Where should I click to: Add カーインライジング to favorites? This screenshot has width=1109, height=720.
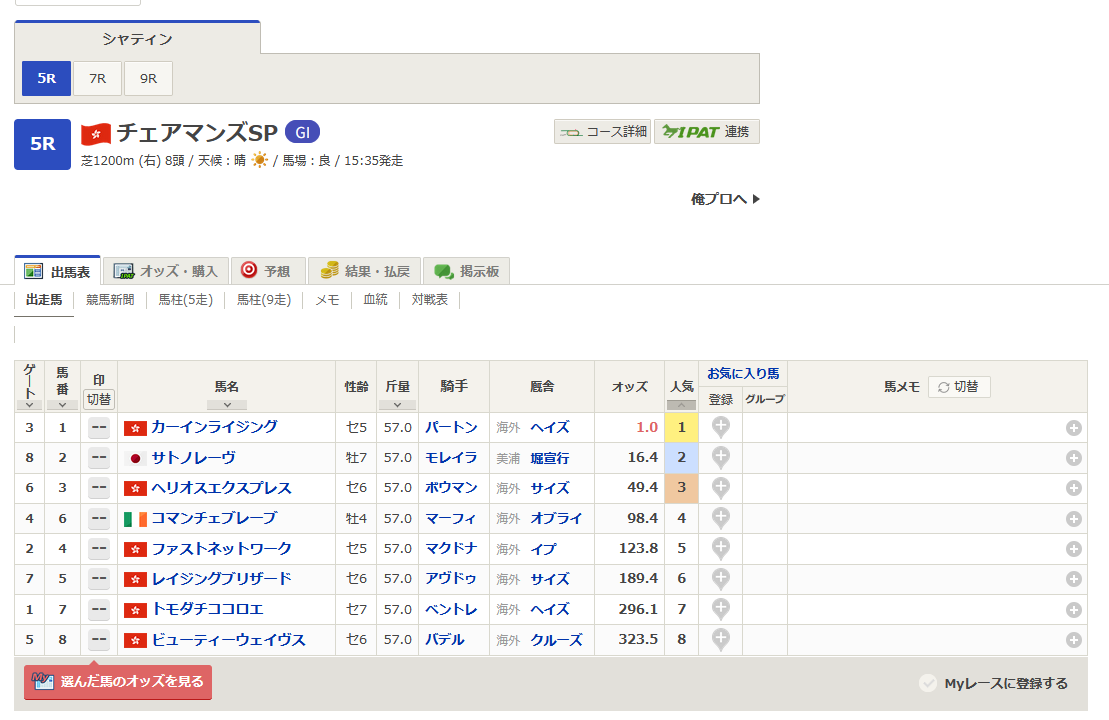click(720, 427)
